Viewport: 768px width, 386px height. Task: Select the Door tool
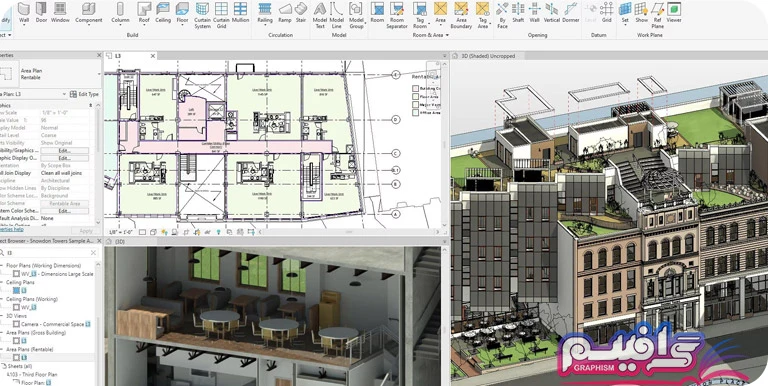pyautogui.click(x=41, y=13)
